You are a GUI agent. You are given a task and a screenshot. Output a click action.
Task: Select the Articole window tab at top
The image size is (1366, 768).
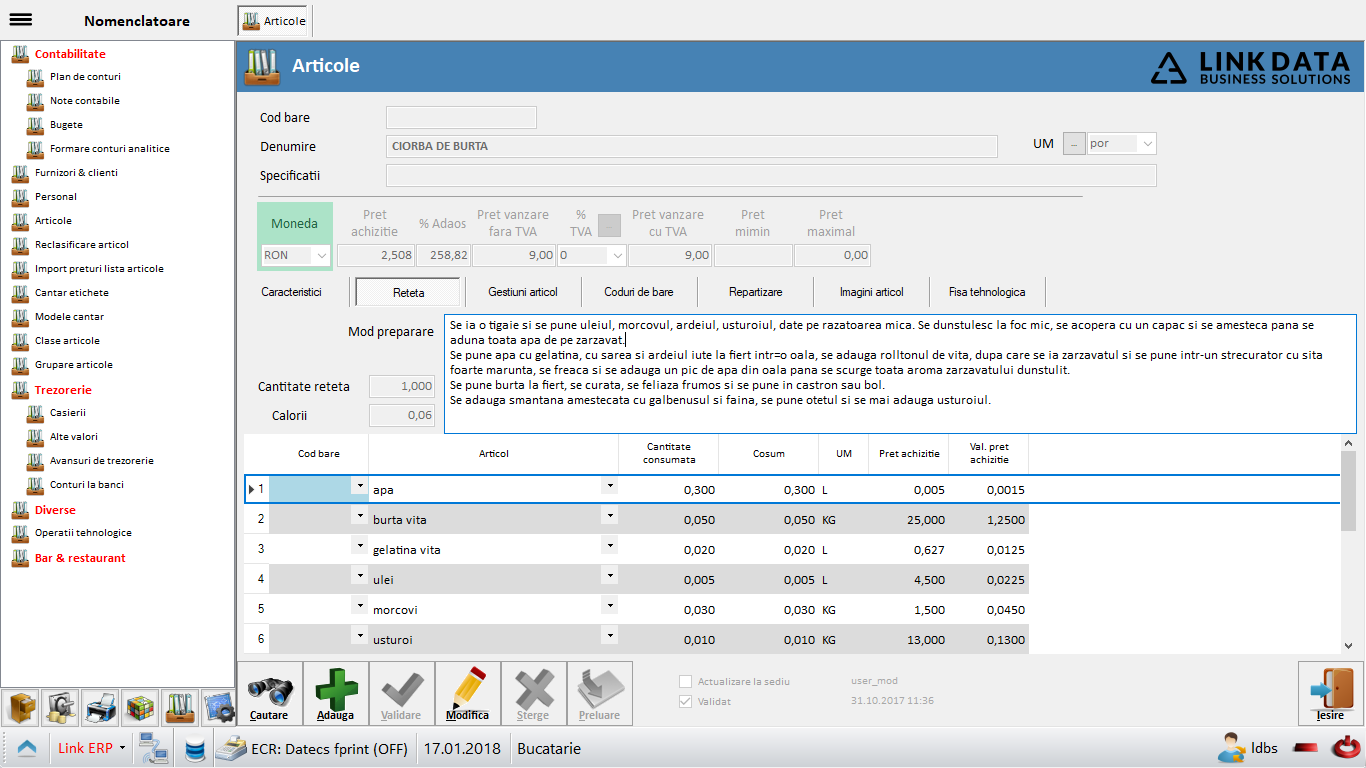click(x=274, y=21)
